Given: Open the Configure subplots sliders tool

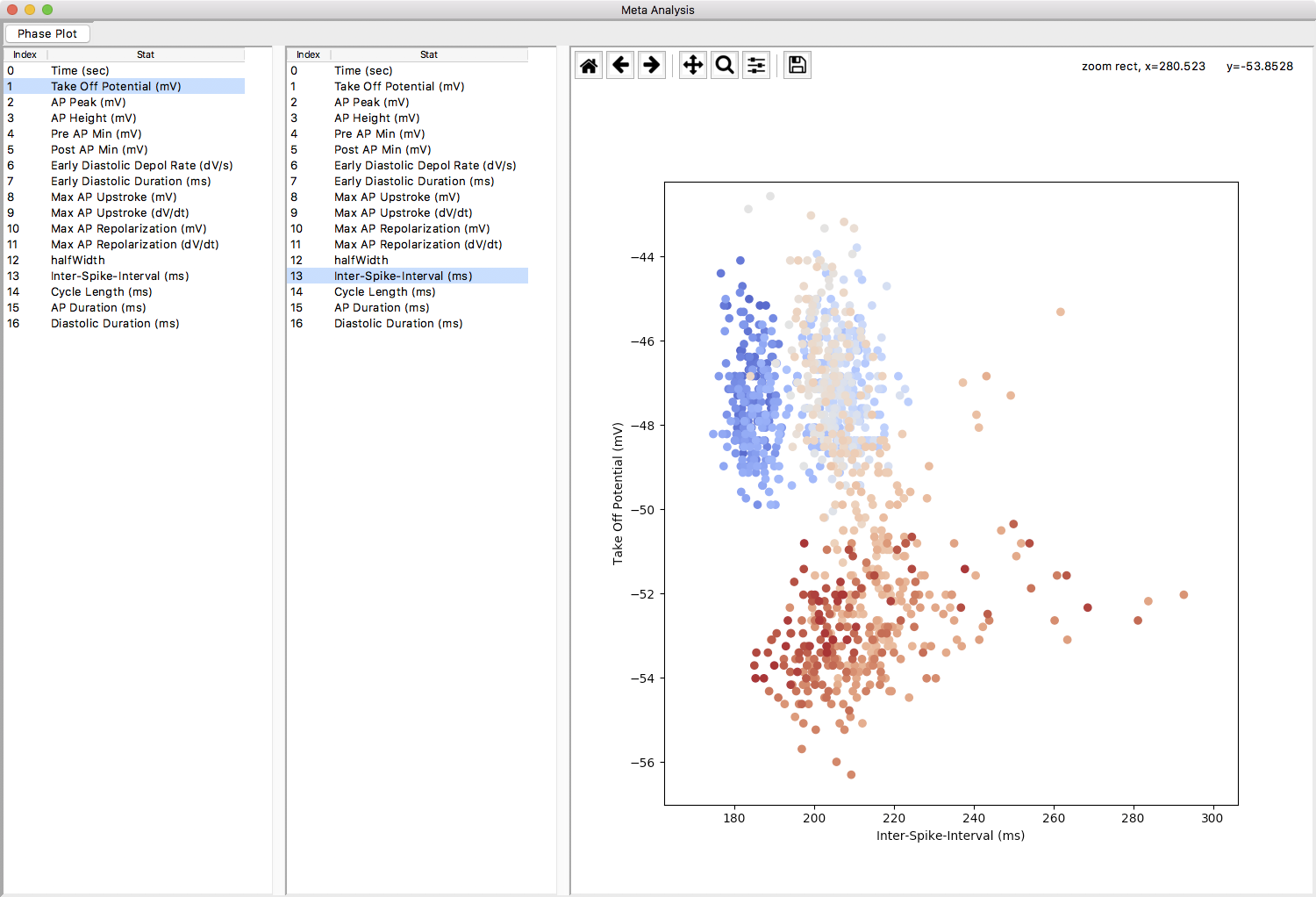Looking at the screenshot, I should point(756,65).
